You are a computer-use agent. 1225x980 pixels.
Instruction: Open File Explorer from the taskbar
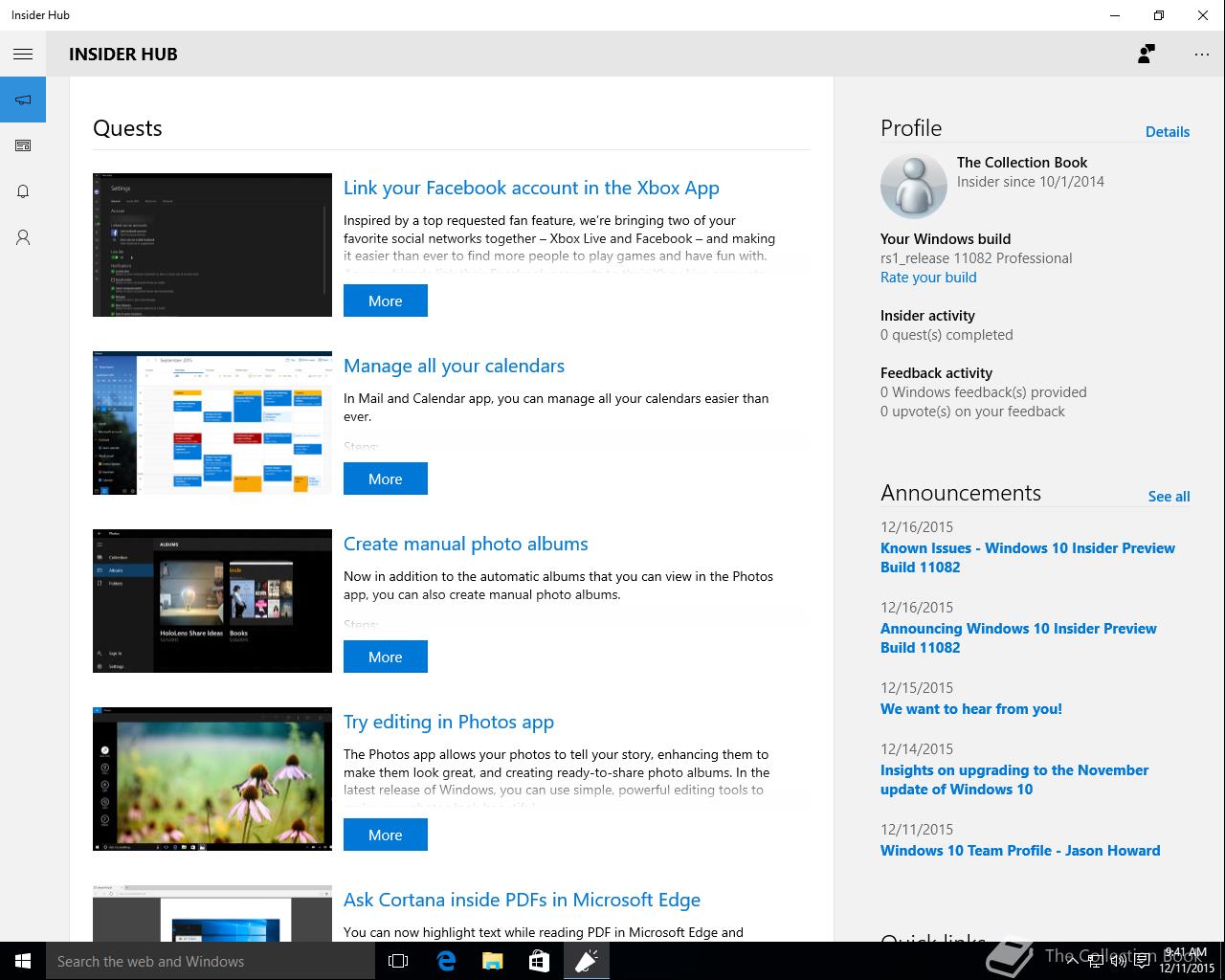492,961
